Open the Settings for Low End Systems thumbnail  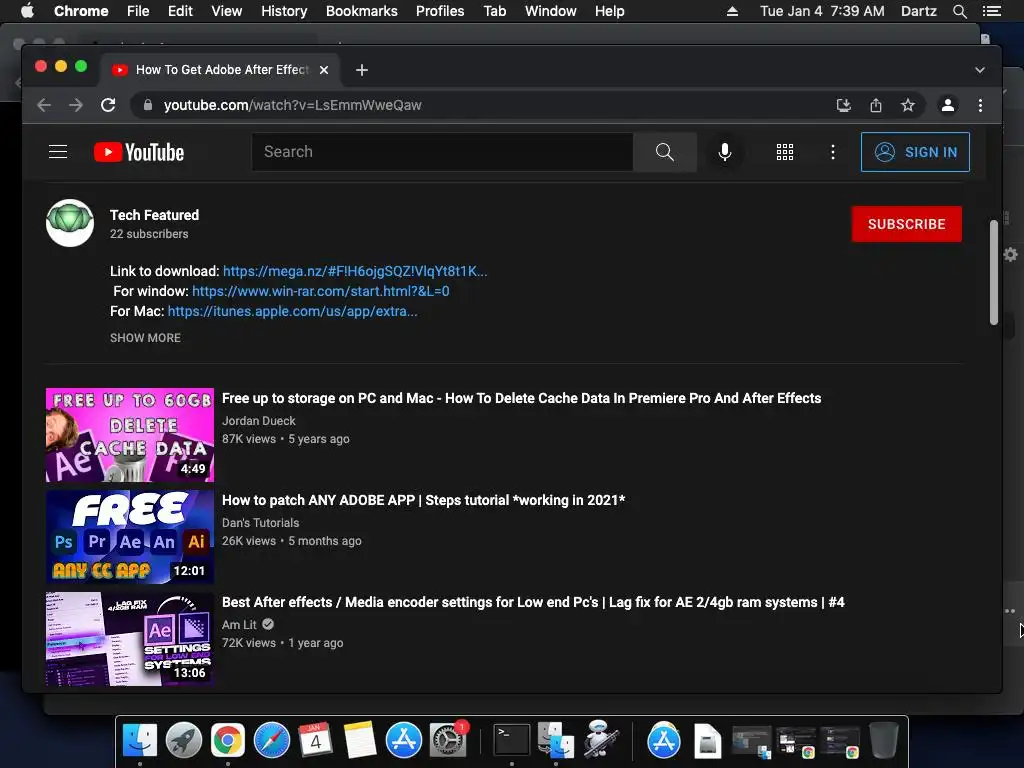point(130,639)
